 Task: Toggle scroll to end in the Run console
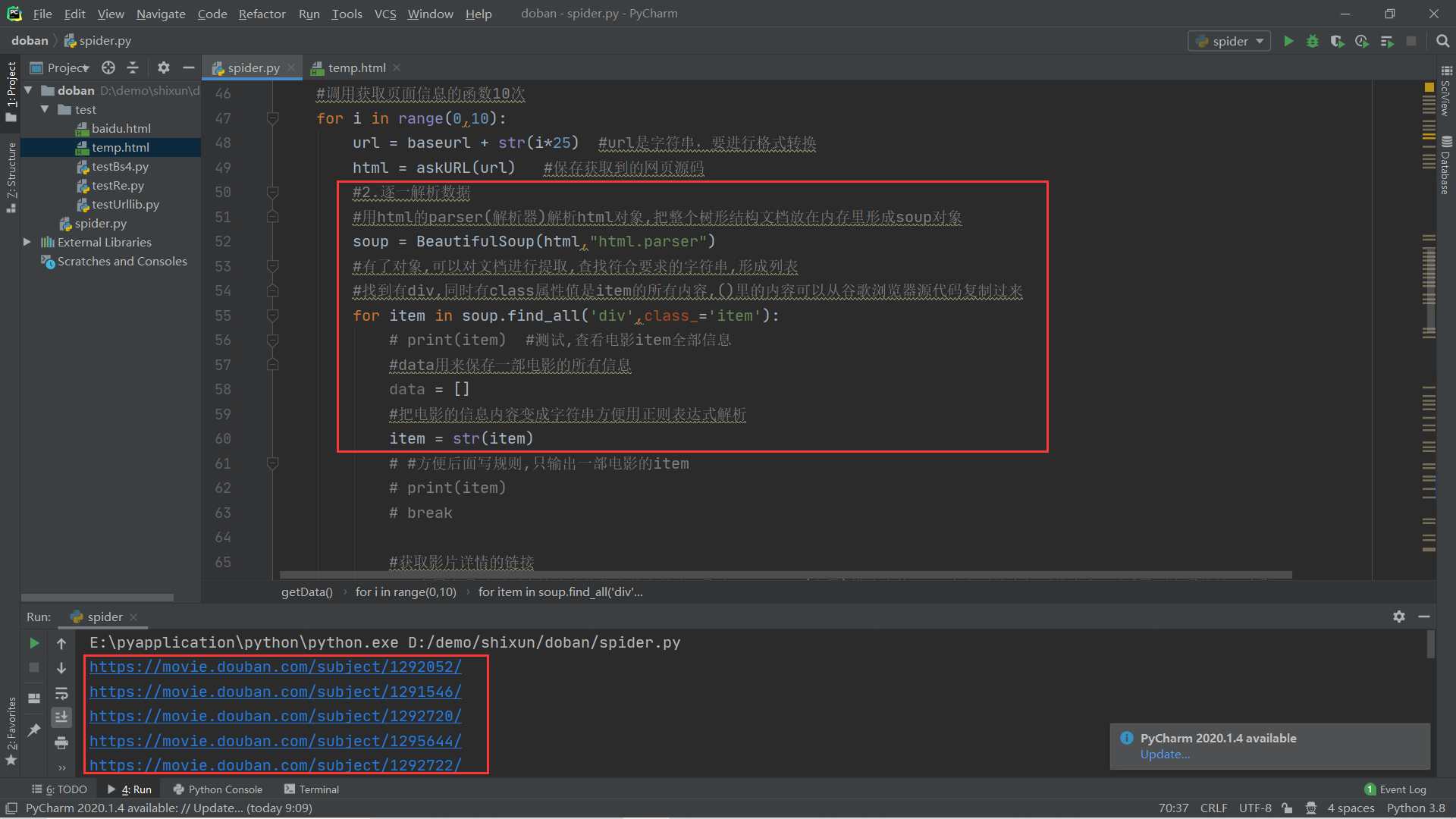(x=61, y=717)
